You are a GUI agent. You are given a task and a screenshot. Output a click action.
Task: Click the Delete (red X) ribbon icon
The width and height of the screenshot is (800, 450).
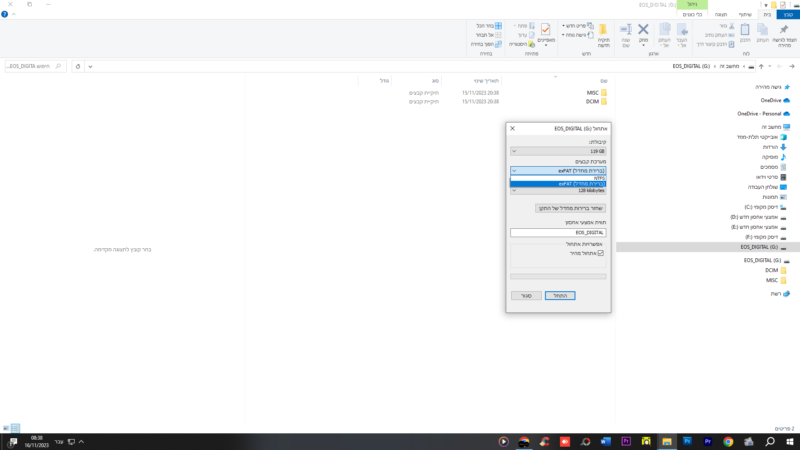click(x=643, y=32)
